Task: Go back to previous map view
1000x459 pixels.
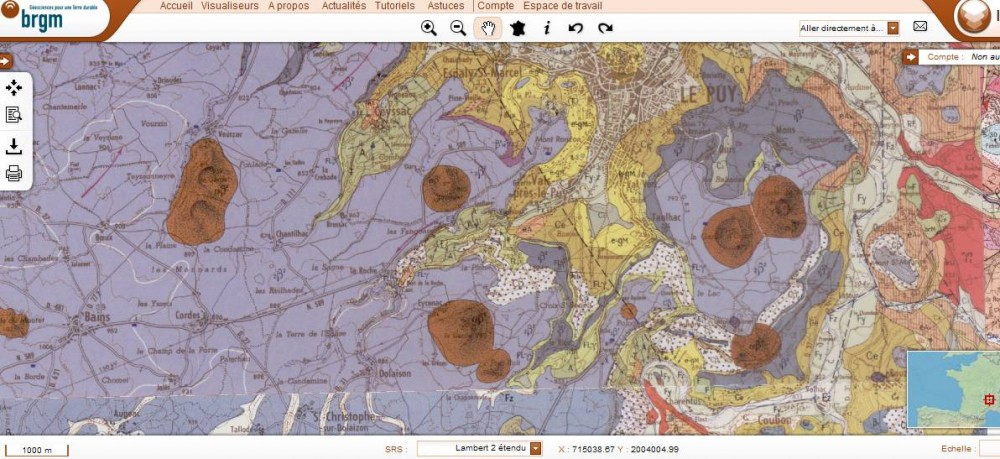Action: (576, 28)
